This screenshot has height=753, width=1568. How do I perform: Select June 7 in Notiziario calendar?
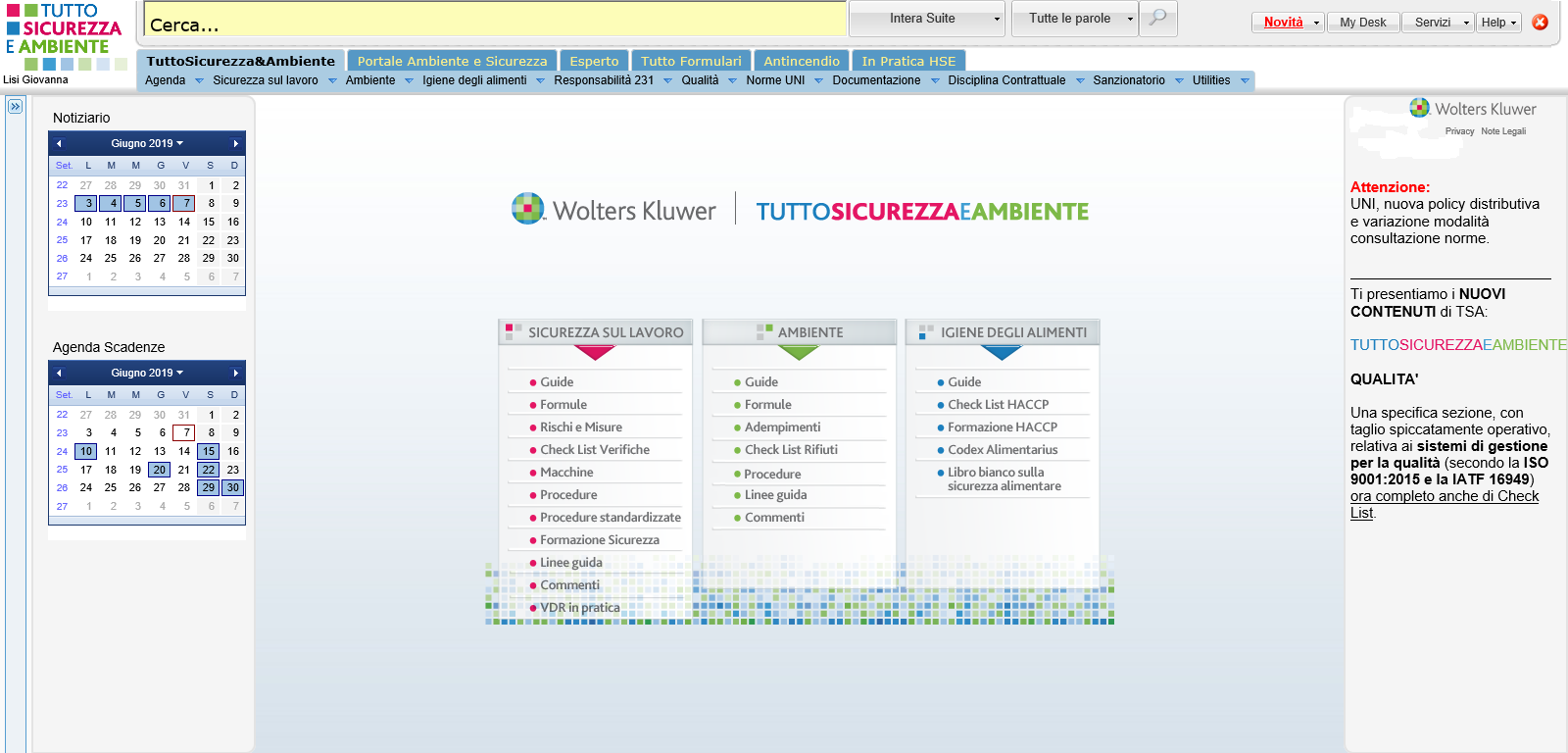184,204
